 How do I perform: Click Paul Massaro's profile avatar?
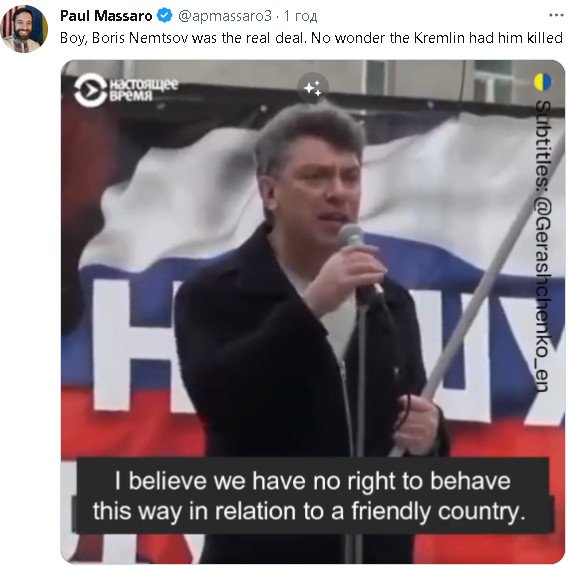(x=24, y=29)
